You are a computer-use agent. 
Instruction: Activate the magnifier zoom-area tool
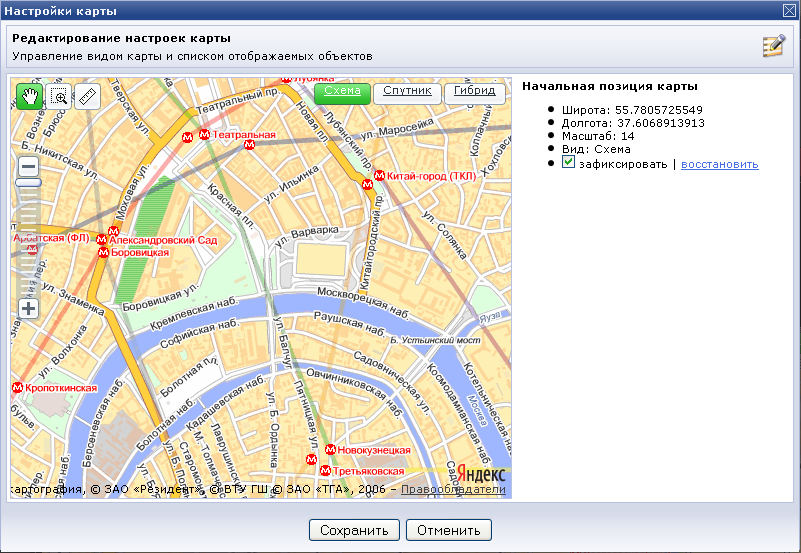pos(59,97)
